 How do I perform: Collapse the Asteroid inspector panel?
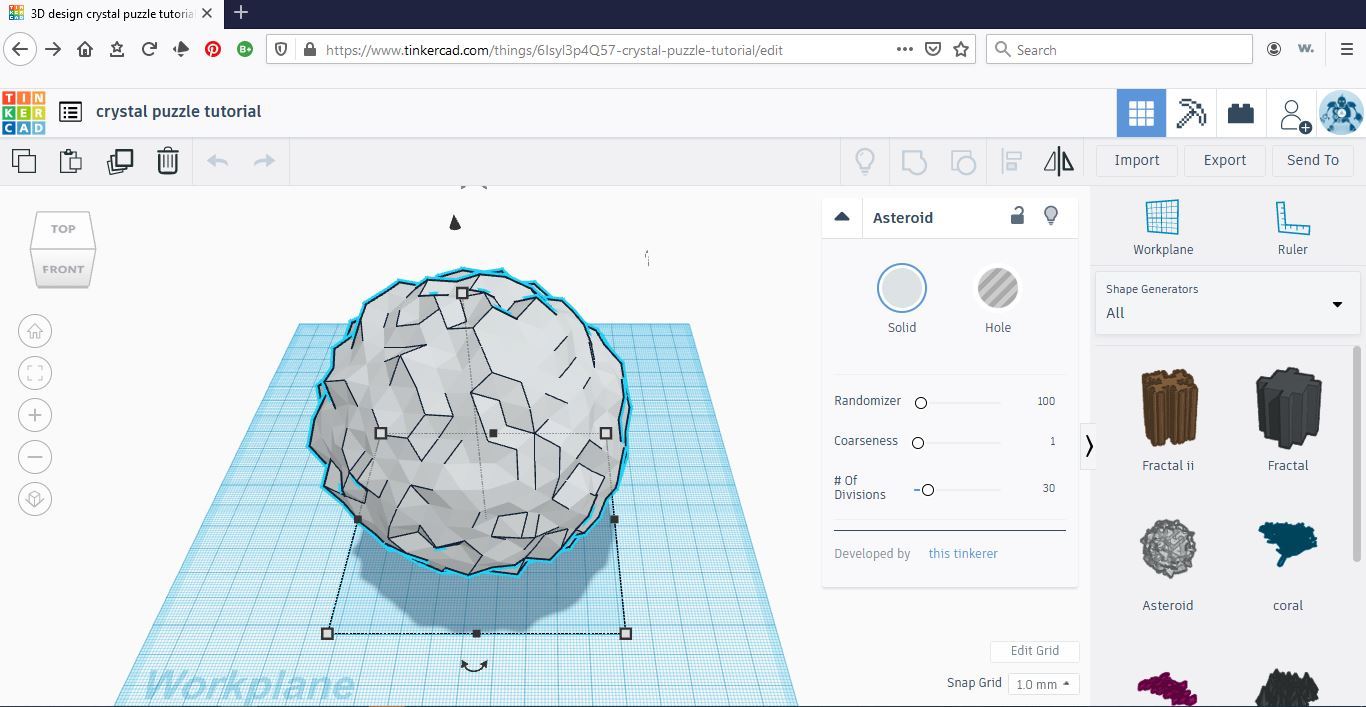point(842,217)
